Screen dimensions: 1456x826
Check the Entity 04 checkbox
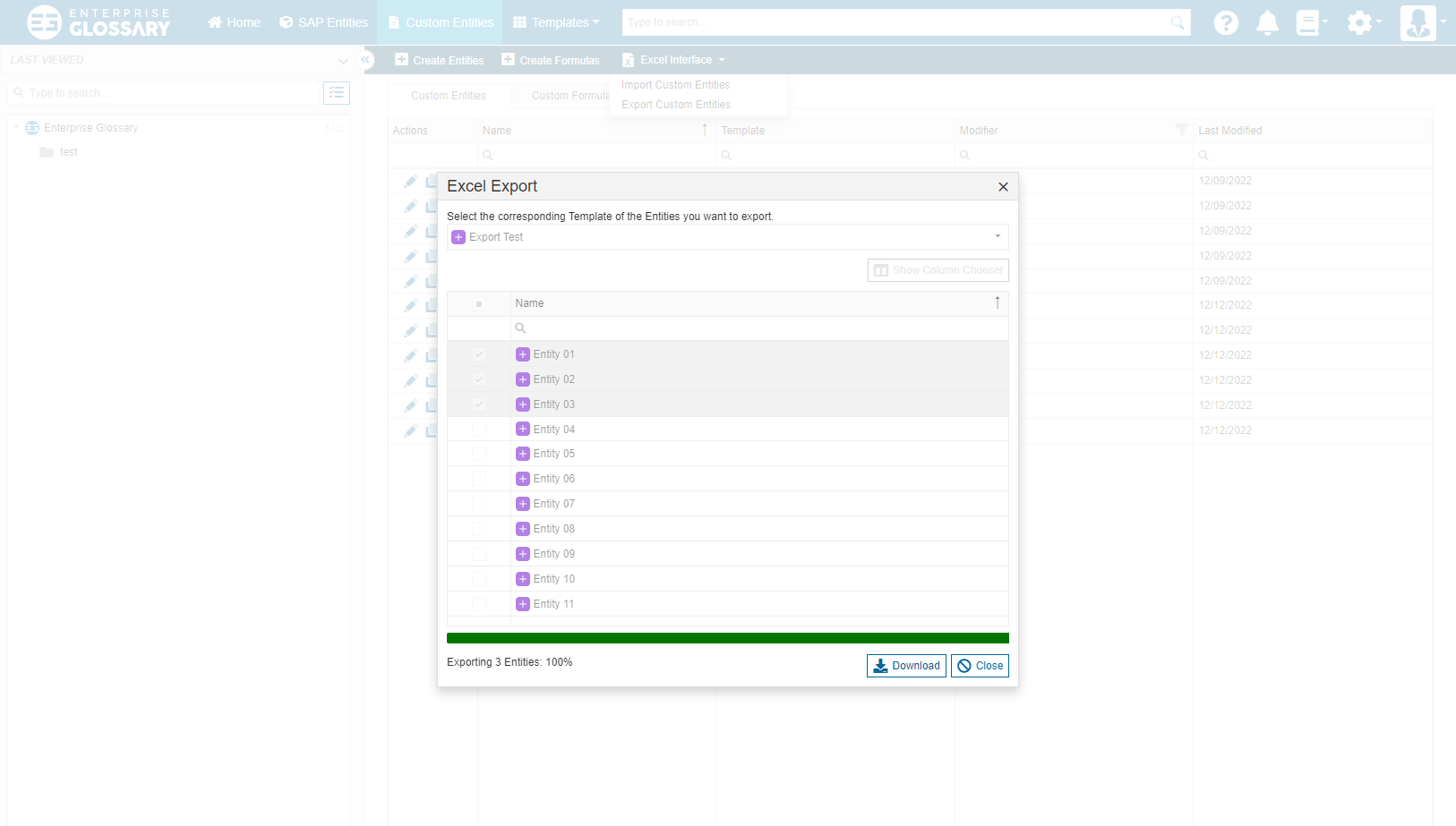coord(479,430)
